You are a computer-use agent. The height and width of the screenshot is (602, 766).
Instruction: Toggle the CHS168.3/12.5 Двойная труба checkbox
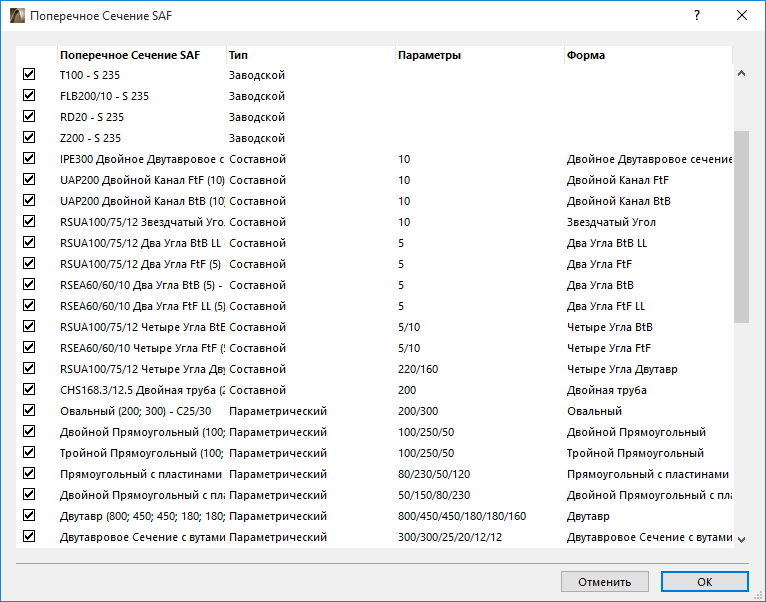coord(29,390)
